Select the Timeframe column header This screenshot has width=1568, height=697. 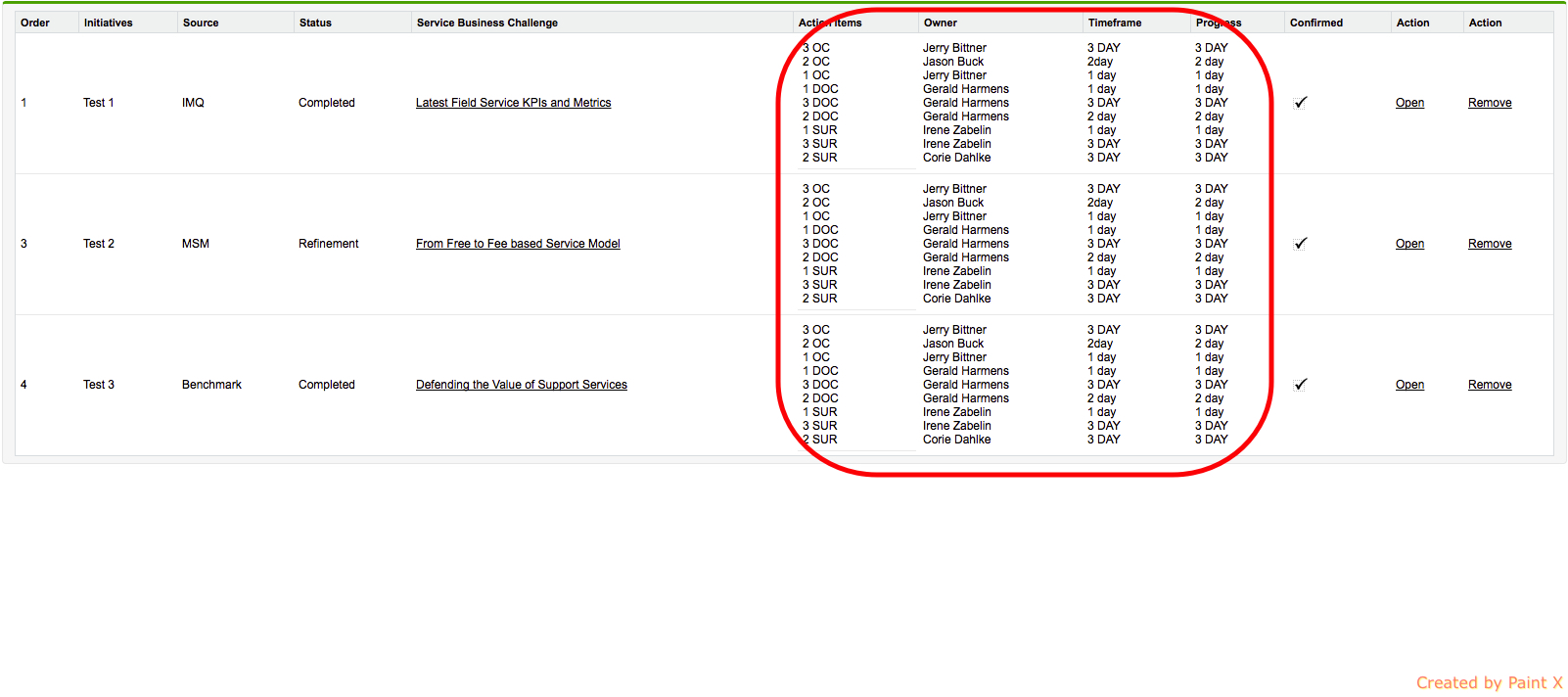click(x=1115, y=23)
